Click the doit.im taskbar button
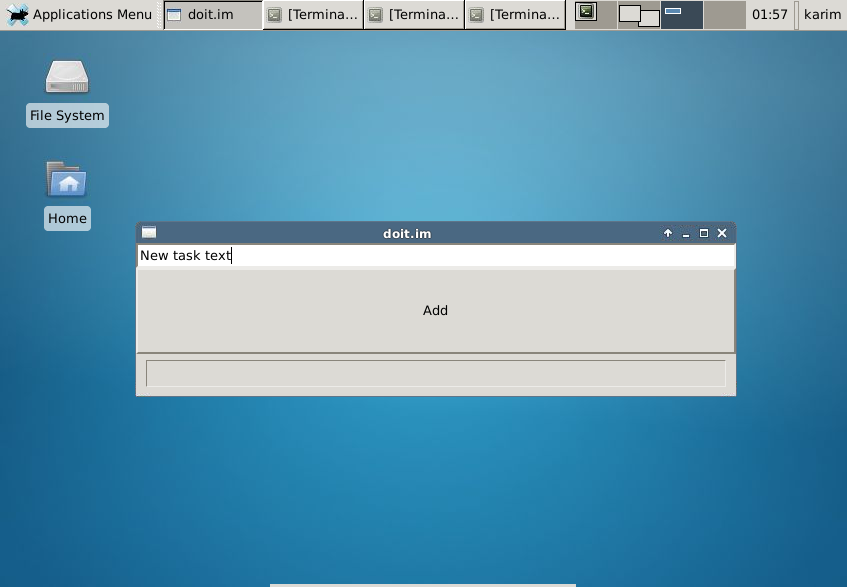The height and width of the screenshot is (587, 847). pyautogui.click(x=213, y=15)
